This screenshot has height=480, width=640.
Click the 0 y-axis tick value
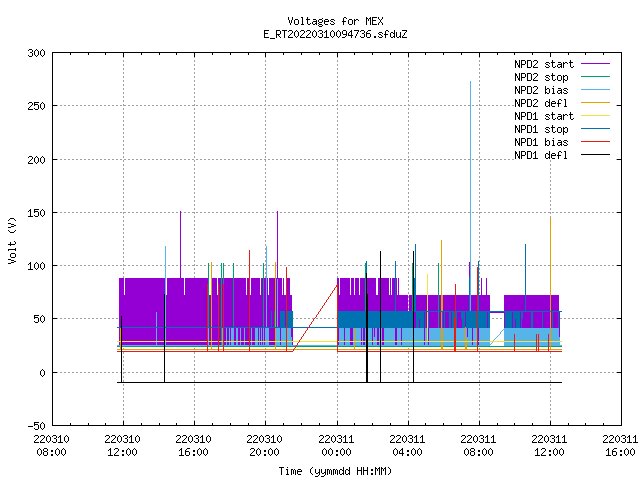[42, 373]
